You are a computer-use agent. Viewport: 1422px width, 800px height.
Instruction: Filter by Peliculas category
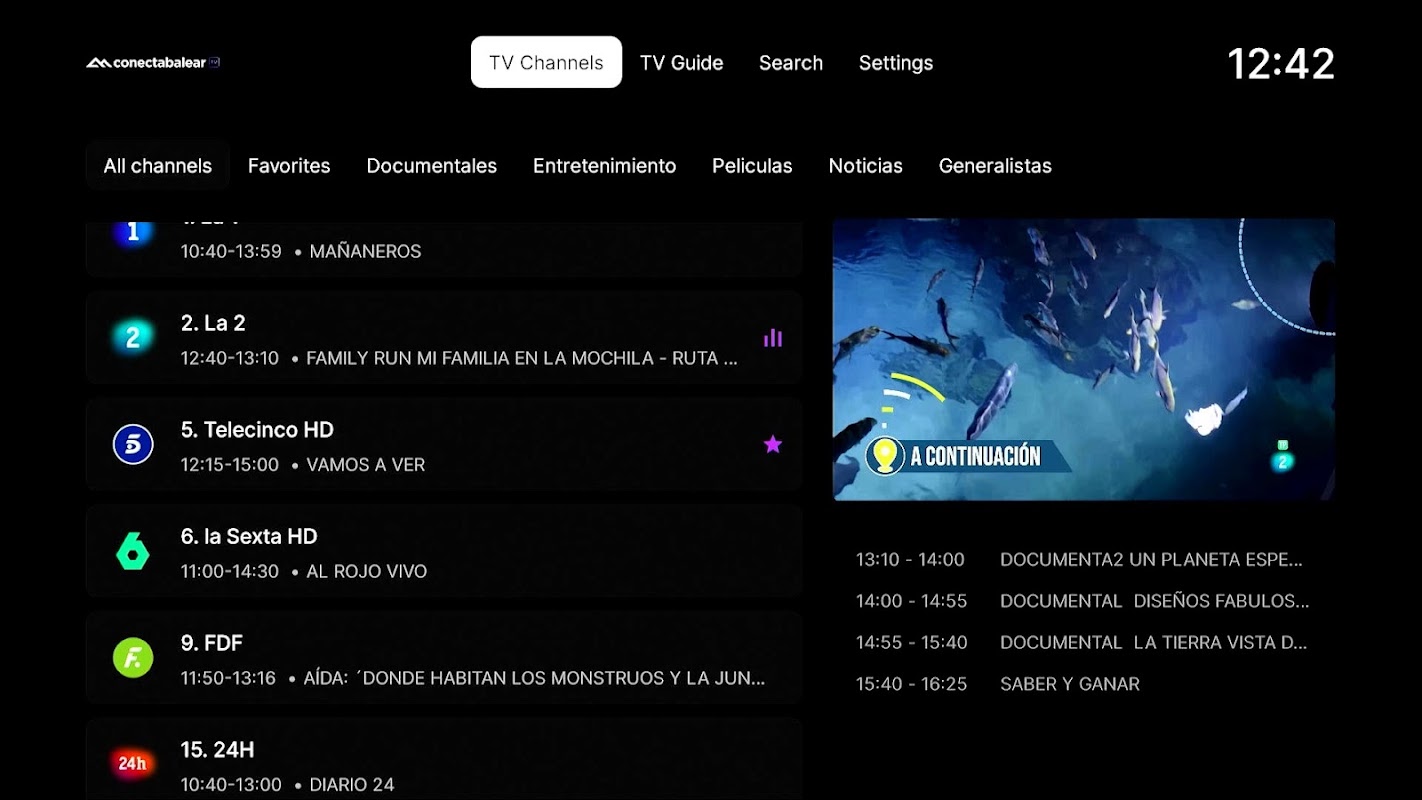(752, 166)
